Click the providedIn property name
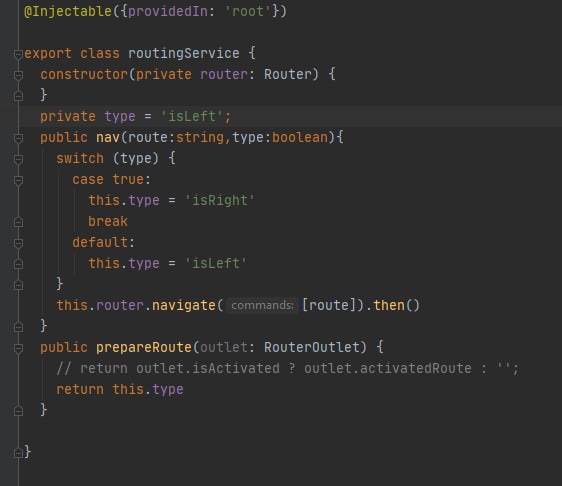The height and width of the screenshot is (486, 562). [x=167, y=11]
